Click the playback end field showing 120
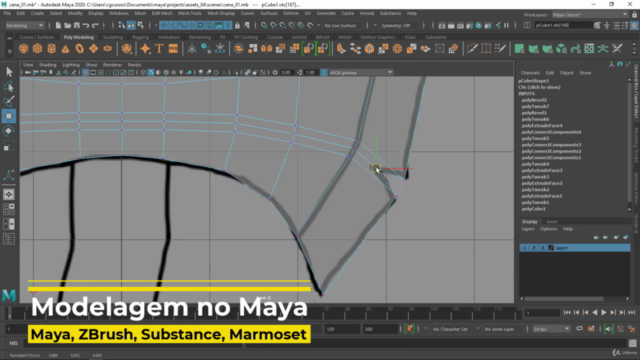Image resolution: width=640 pixels, height=360 pixels. tap(342, 329)
